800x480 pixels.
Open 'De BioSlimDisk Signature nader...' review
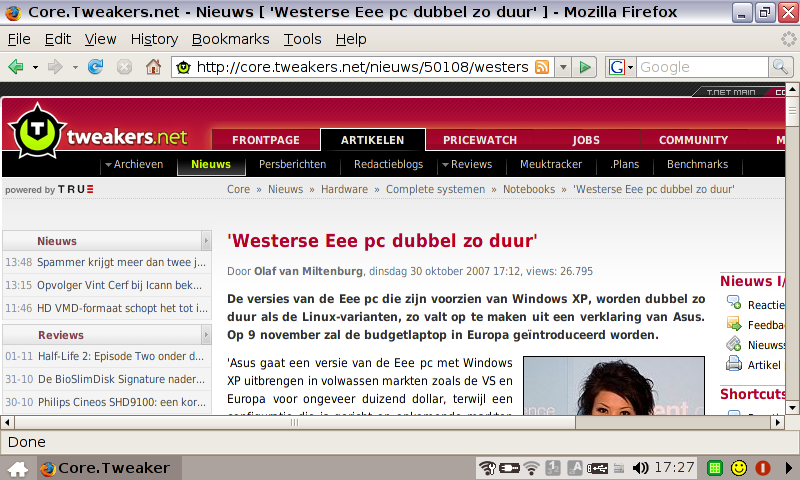pos(121,379)
